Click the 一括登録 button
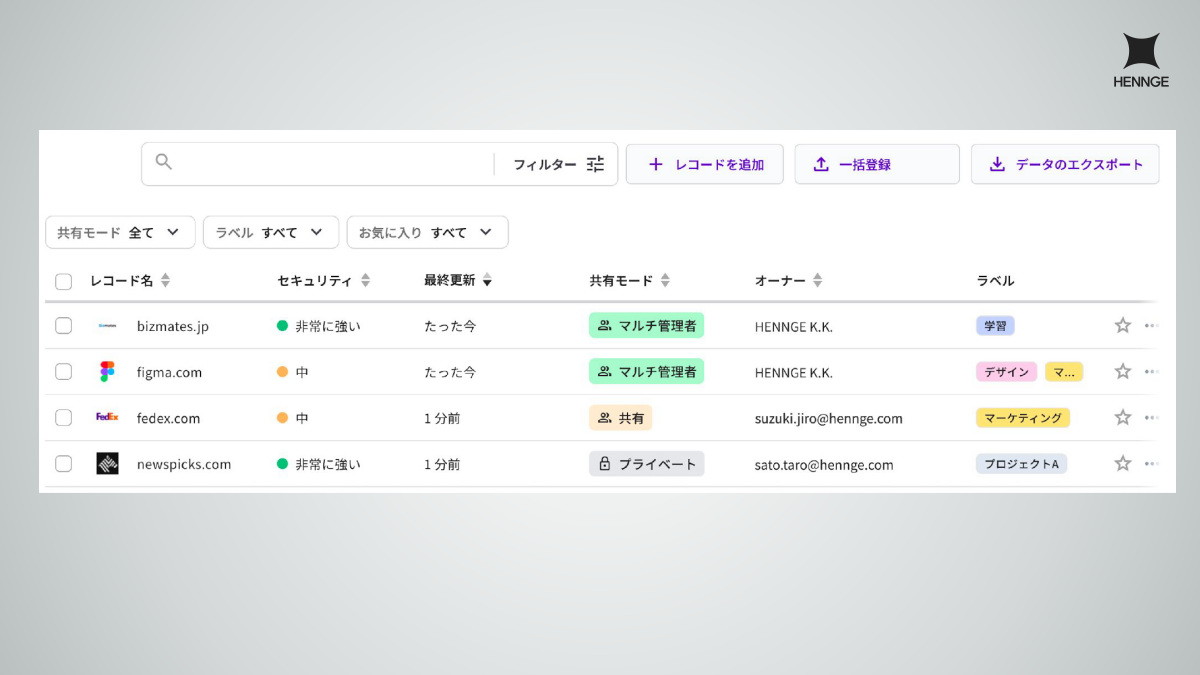This screenshot has width=1200, height=675. click(x=877, y=164)
